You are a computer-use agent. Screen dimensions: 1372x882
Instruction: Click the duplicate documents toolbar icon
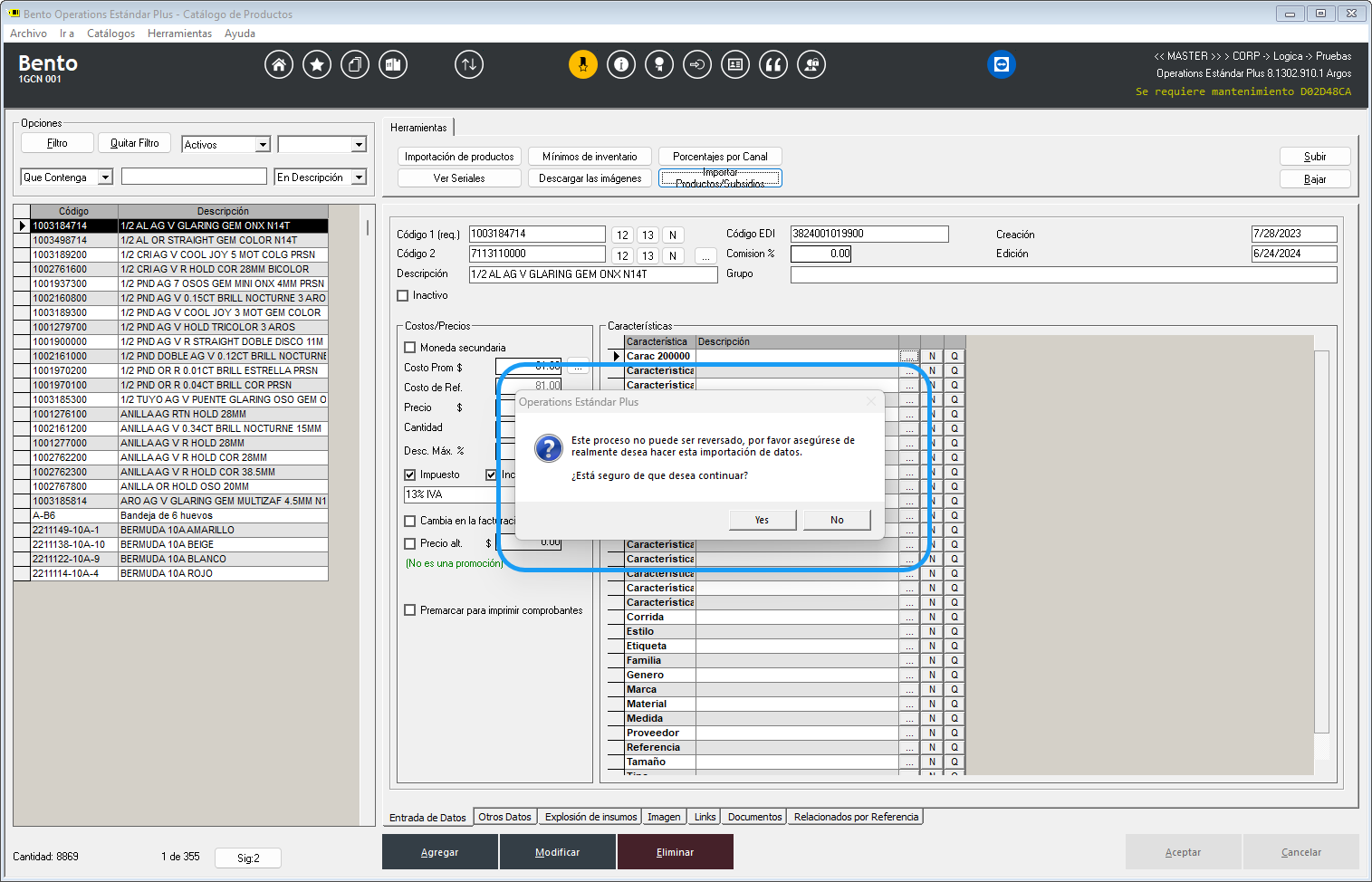[x=355, y=64]
